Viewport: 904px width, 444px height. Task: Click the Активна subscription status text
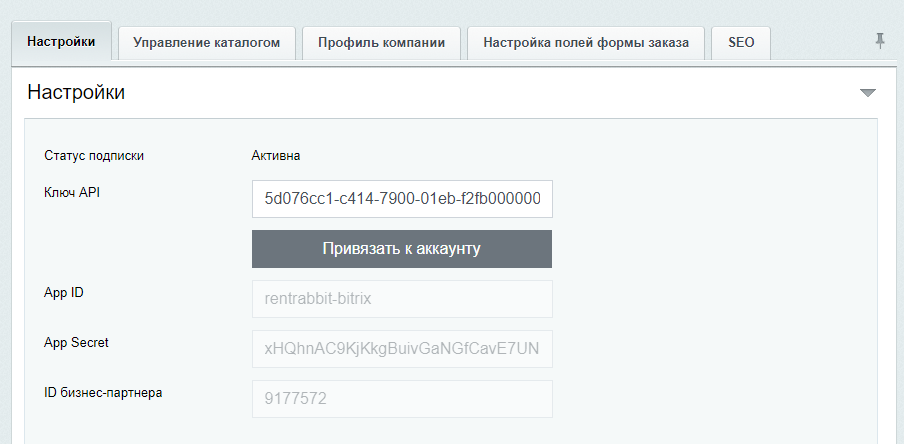click(275, 156)
